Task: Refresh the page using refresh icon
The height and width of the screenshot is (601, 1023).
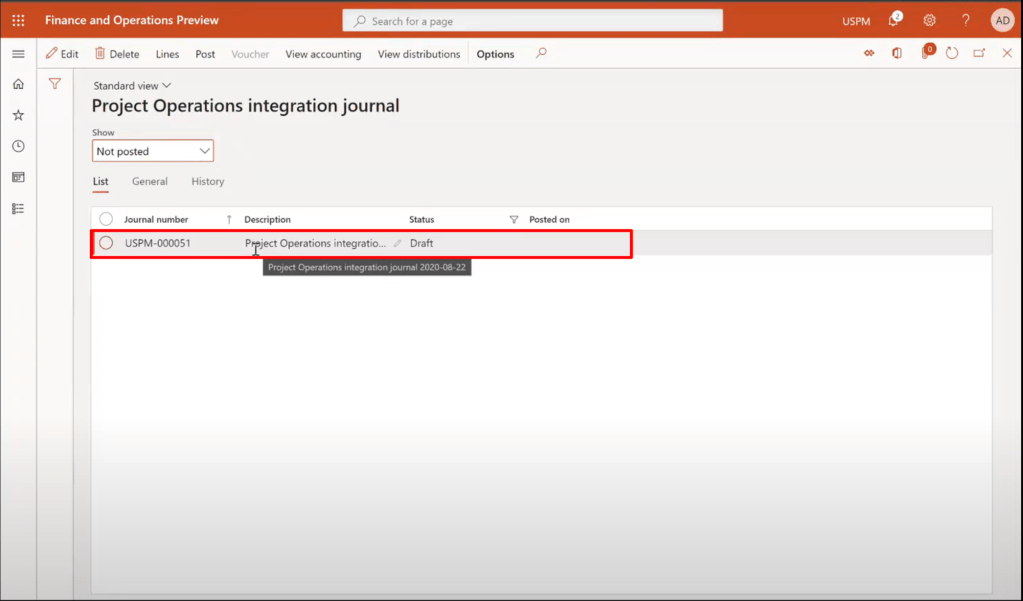Action: click(x=952, y=54)
